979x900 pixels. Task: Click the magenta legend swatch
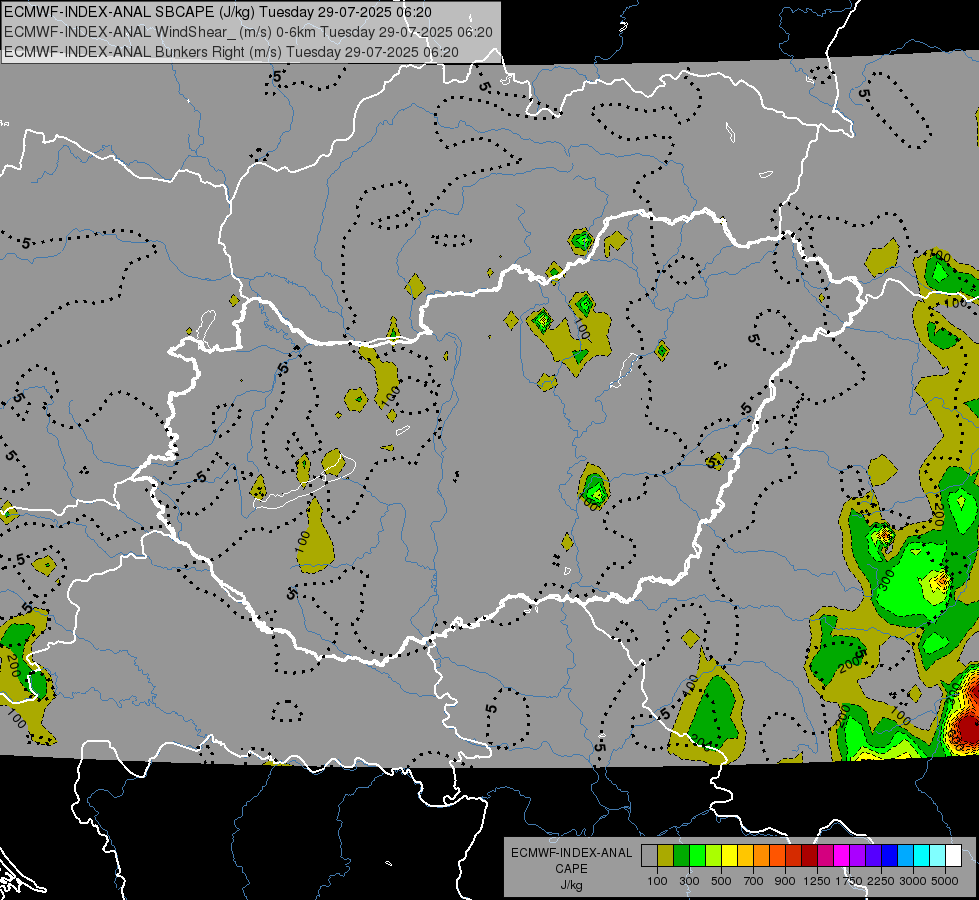pos(842,855)
